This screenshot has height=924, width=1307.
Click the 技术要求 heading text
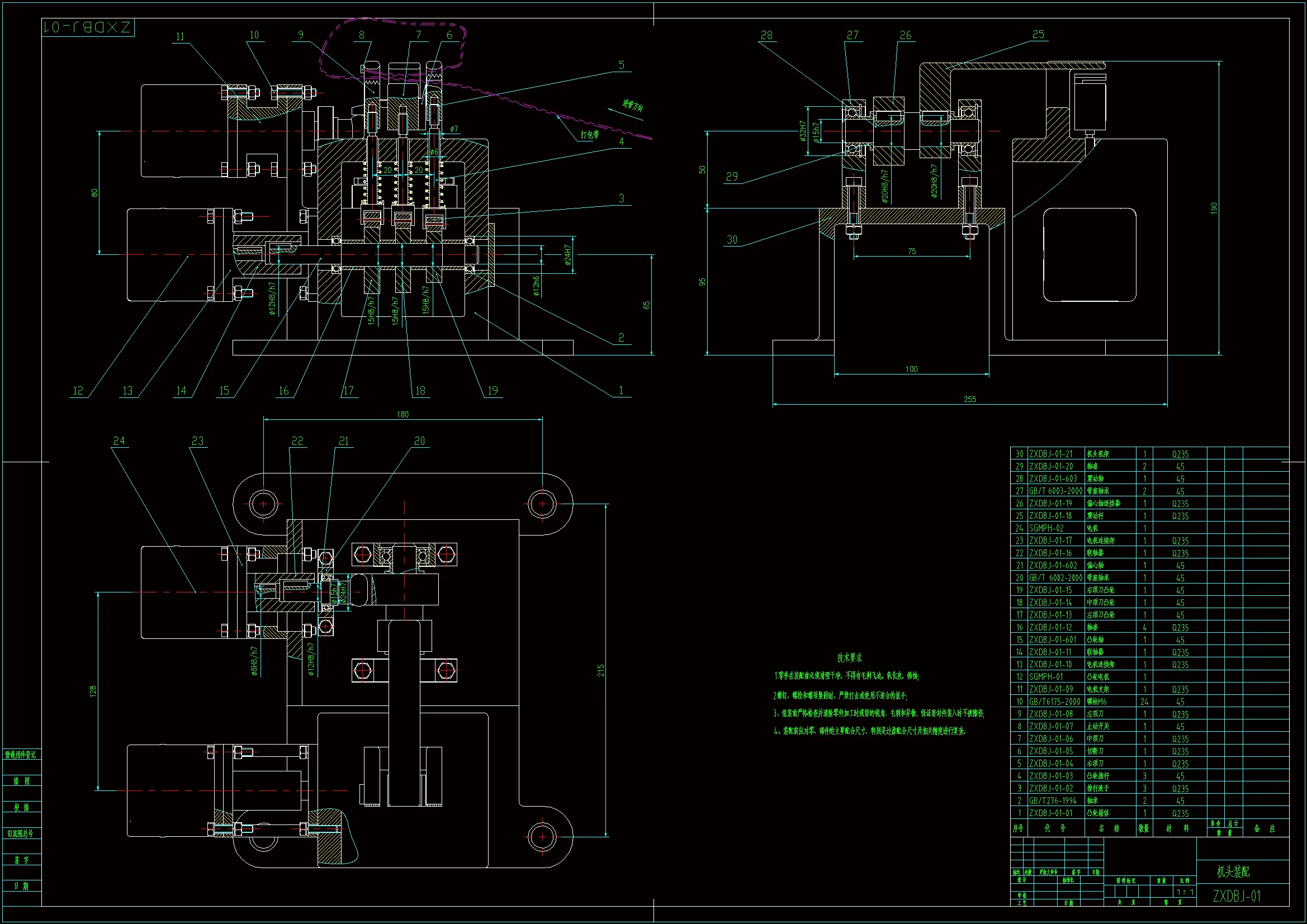849,657
